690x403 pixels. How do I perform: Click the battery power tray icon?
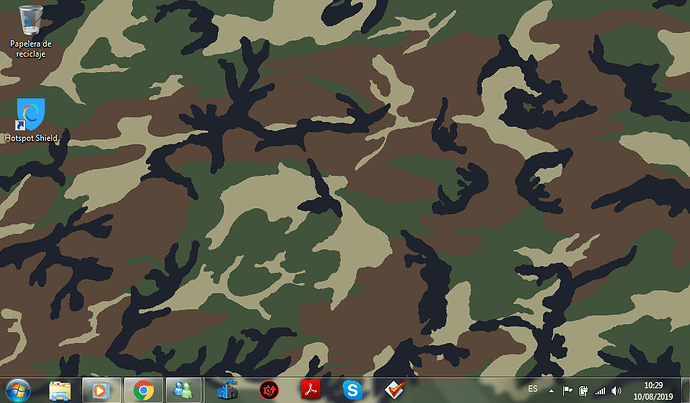point(584,390)
